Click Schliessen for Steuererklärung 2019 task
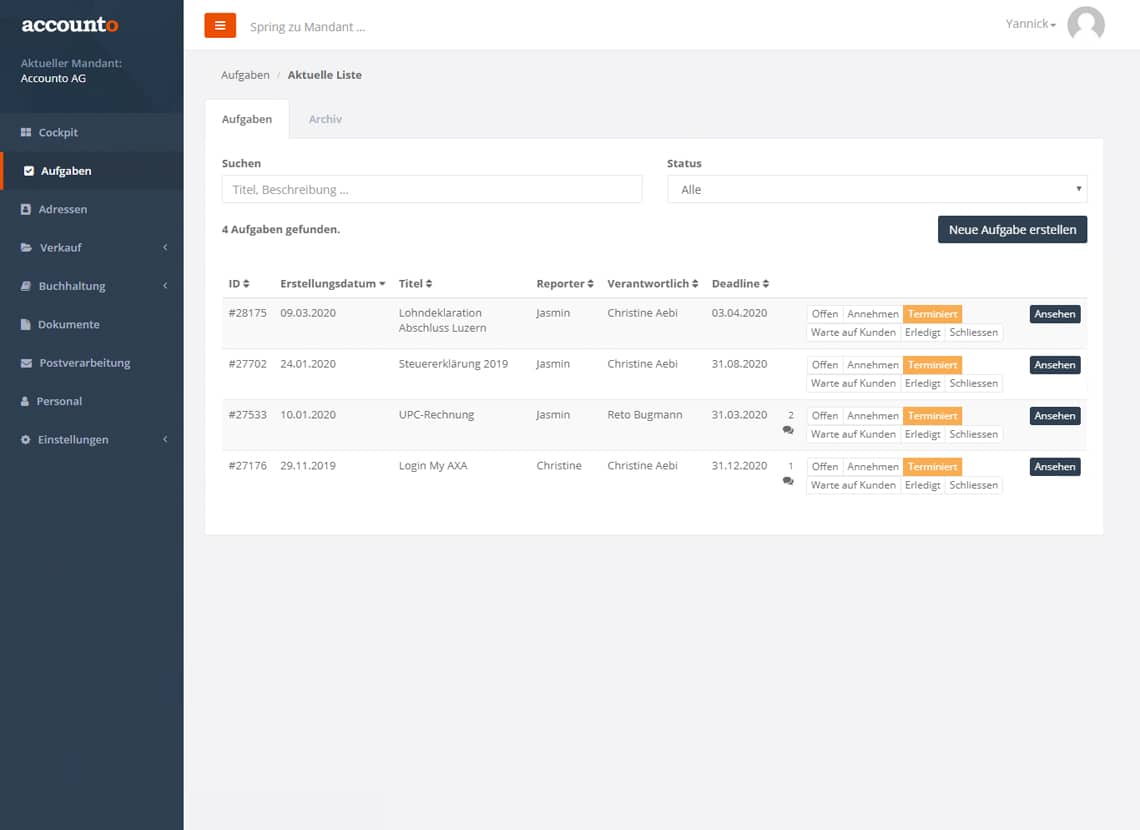 (x=974, y=384)
